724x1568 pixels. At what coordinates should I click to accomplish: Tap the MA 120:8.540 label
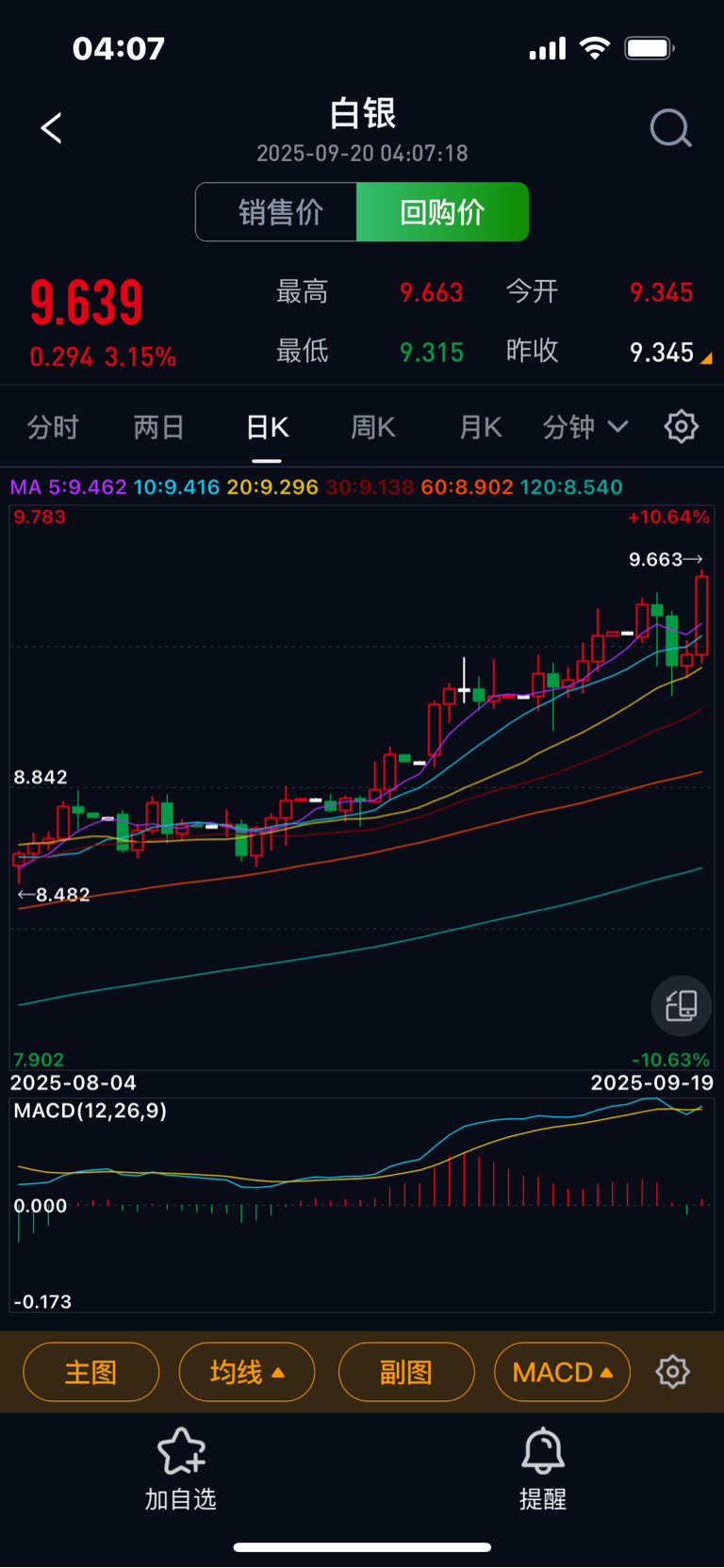(x=571, y=487)
